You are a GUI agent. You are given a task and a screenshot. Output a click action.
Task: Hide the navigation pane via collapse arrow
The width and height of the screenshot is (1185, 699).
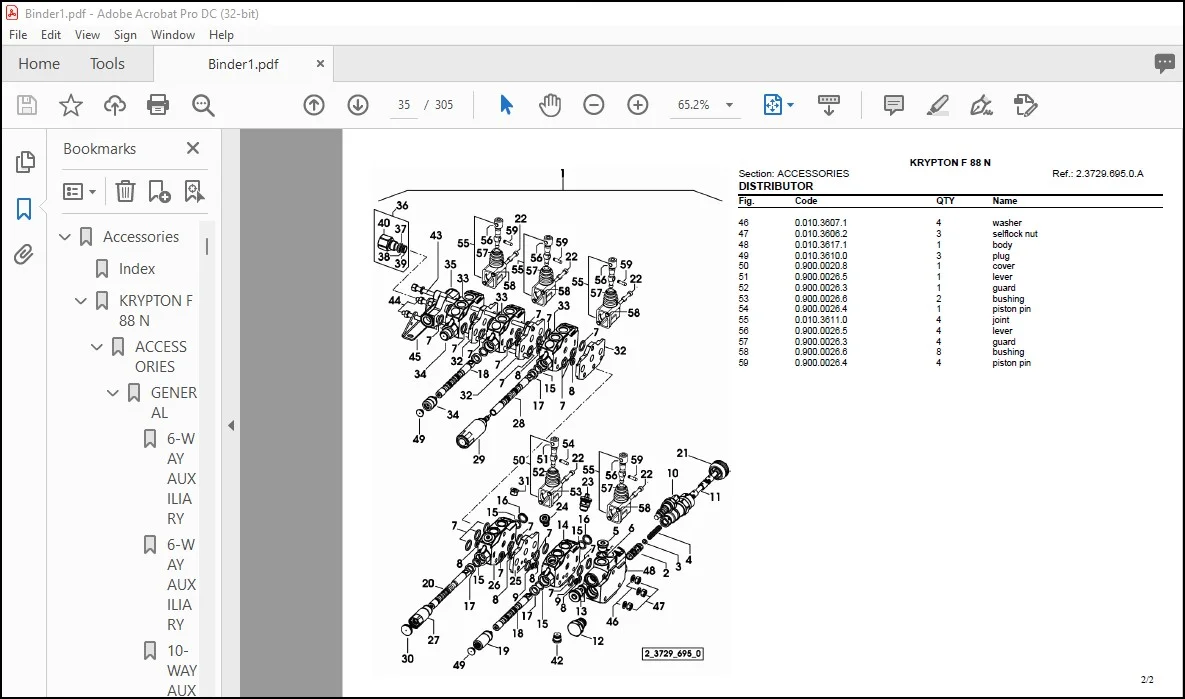tap(231, 425)
